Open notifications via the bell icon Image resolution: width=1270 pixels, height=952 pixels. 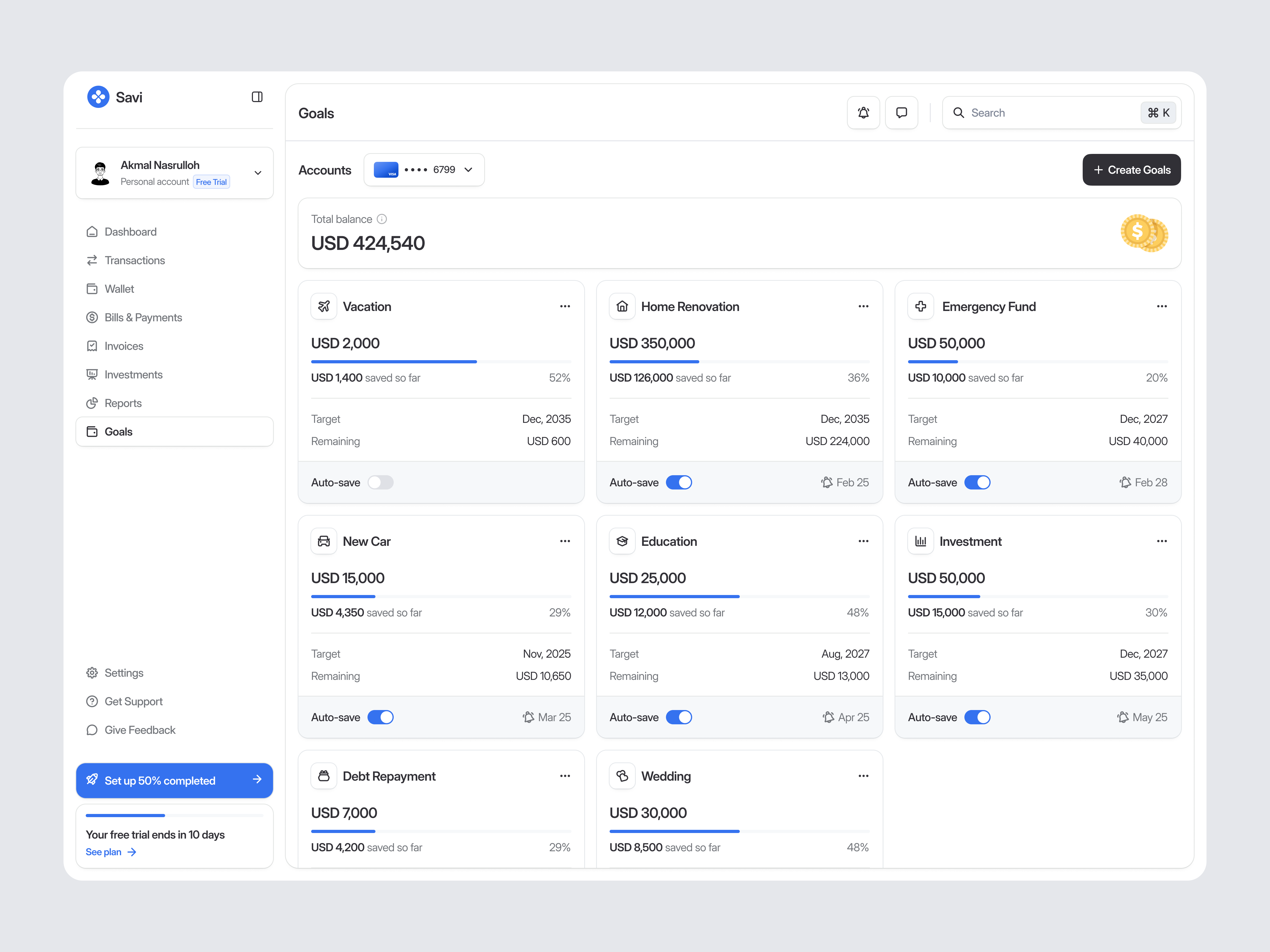864,112
